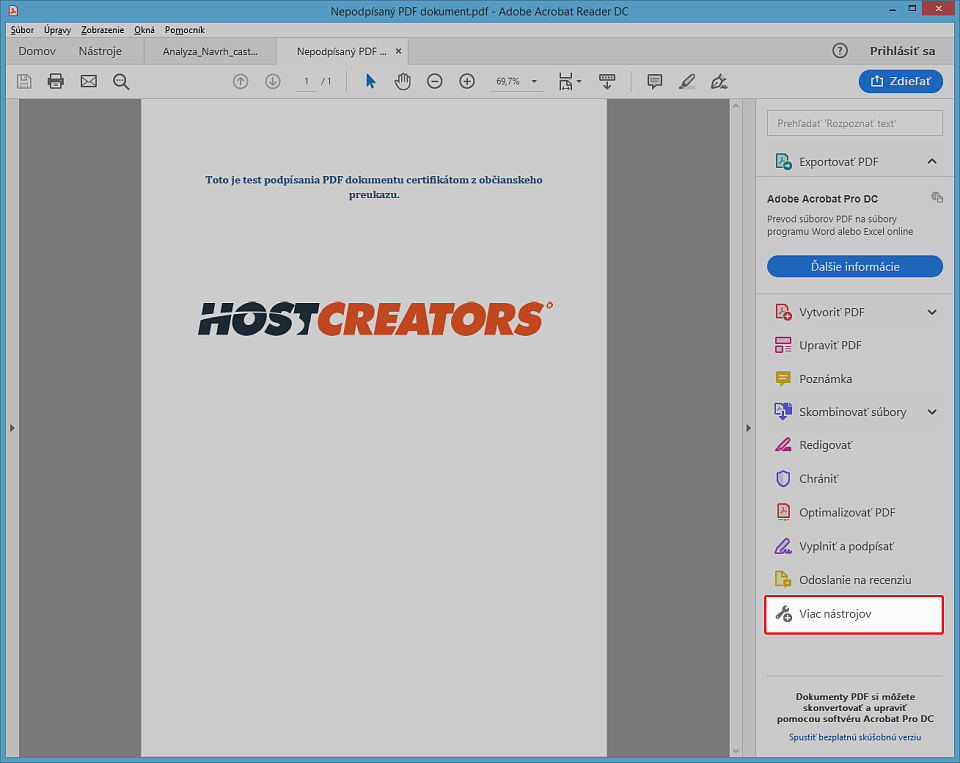
Task: Open the Find text magnifier icon
Action: click(x=121, y=81)
